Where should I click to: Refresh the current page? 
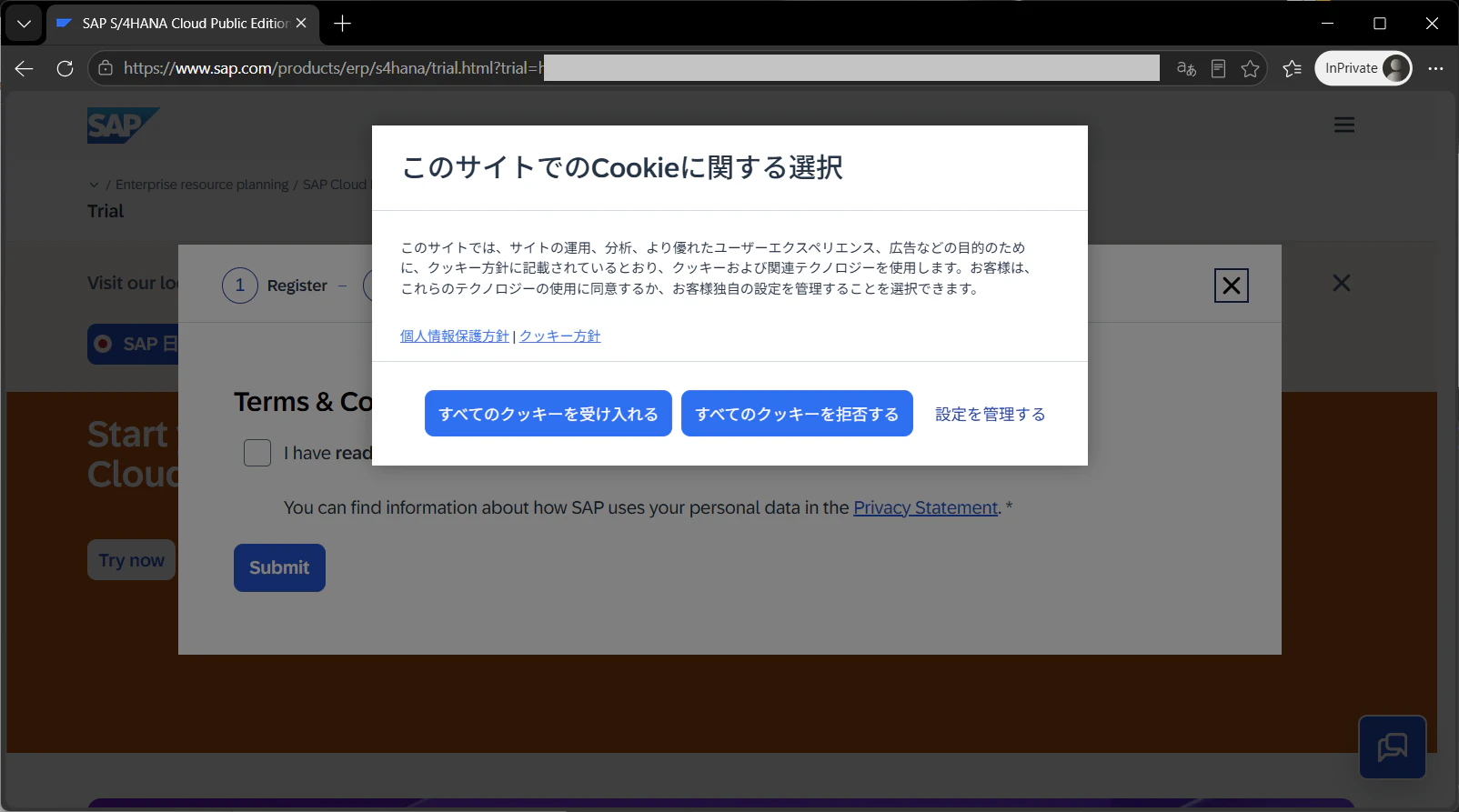(65, 68)
